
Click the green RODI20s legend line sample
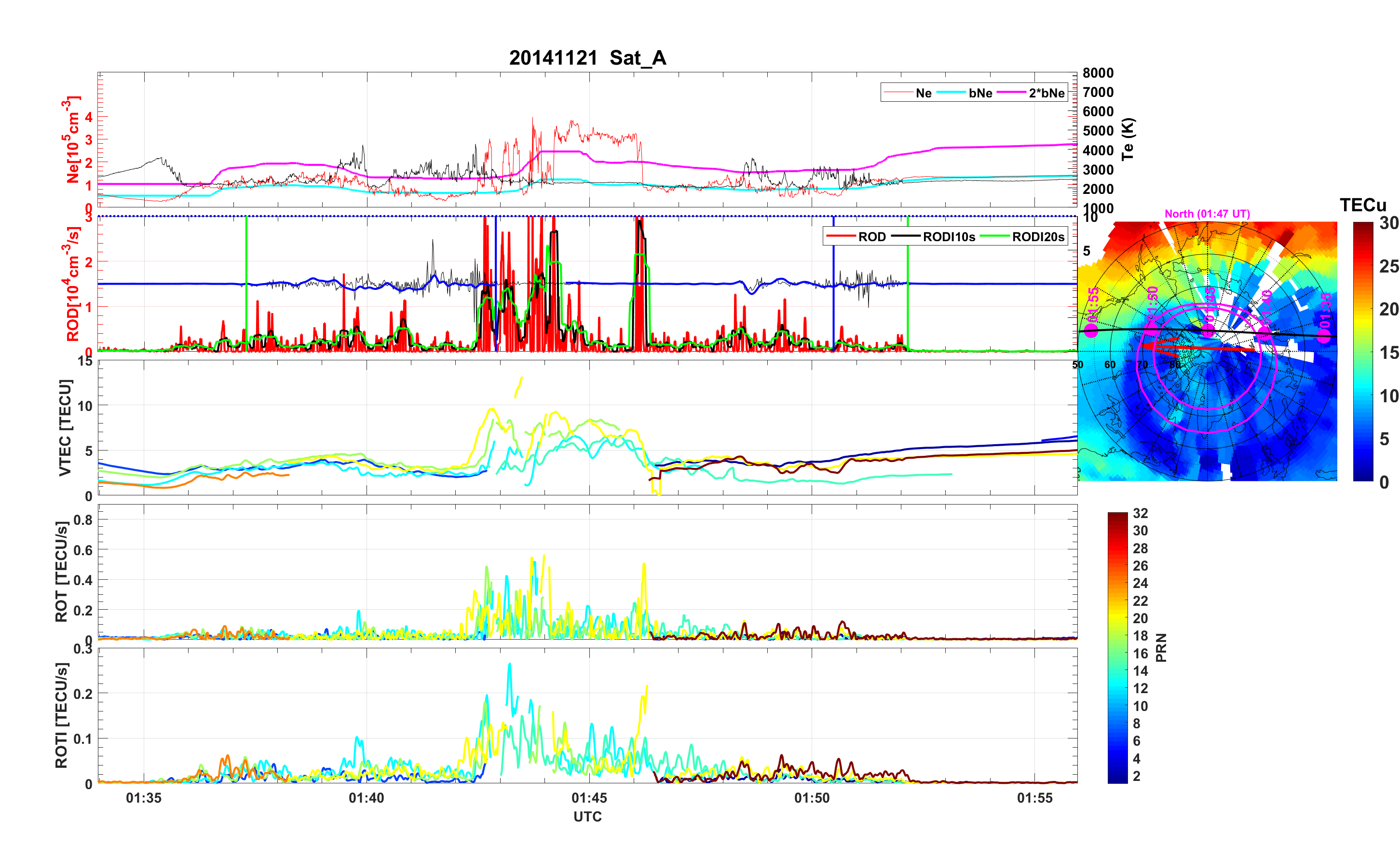pyautogui.click(x=995, y=236)
